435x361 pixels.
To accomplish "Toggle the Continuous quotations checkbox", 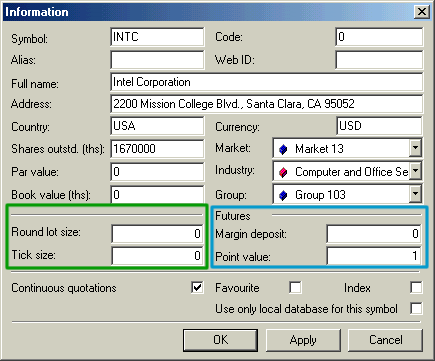I will [x=197, y=287].
